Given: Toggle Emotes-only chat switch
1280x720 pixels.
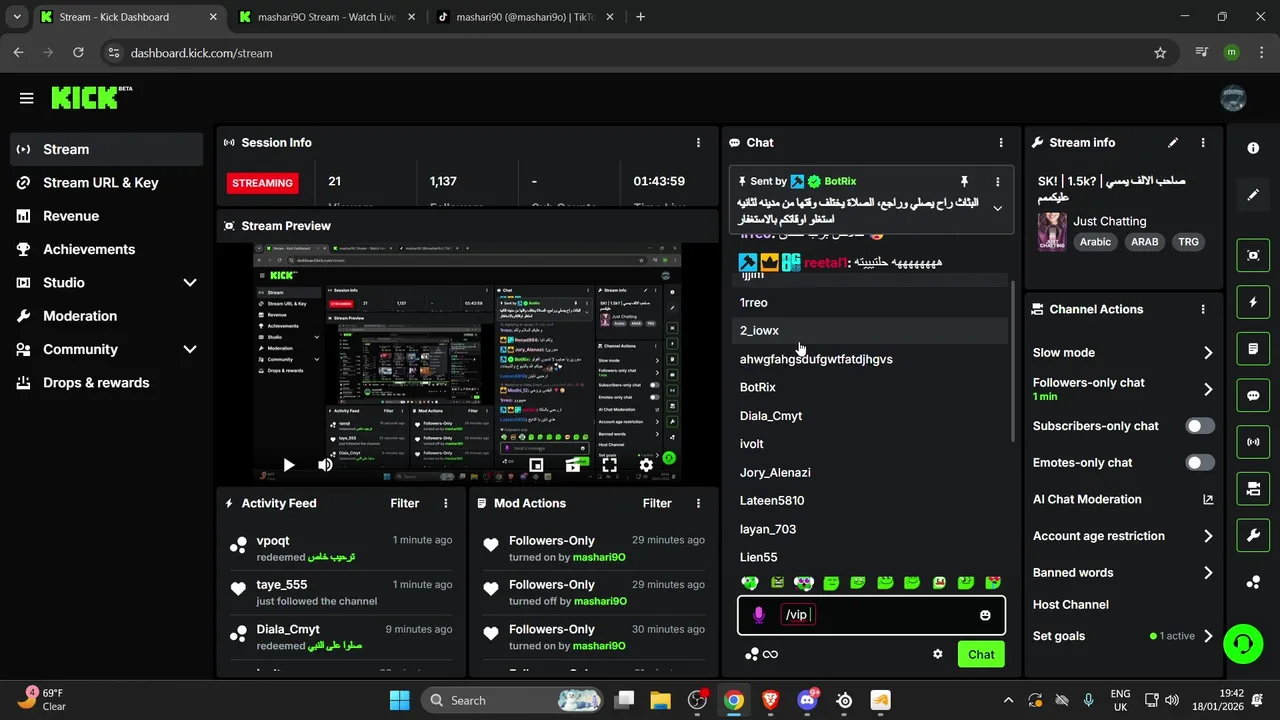Looking at the screenshot, I should [1200, 463].
